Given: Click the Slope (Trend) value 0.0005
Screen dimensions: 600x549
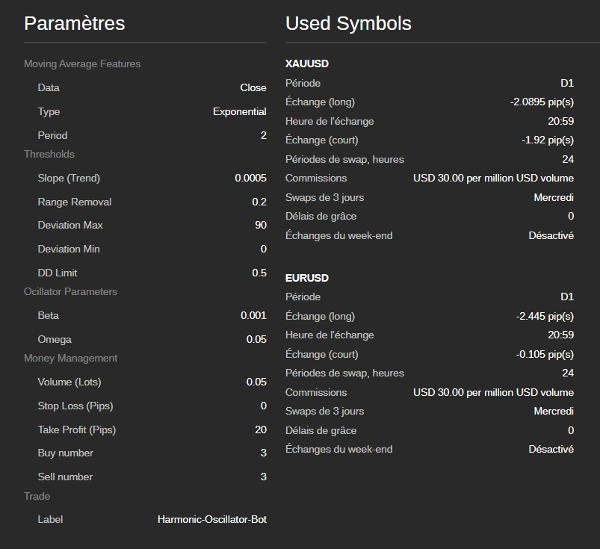Looking at the screenshot, I should pos(250,178).
